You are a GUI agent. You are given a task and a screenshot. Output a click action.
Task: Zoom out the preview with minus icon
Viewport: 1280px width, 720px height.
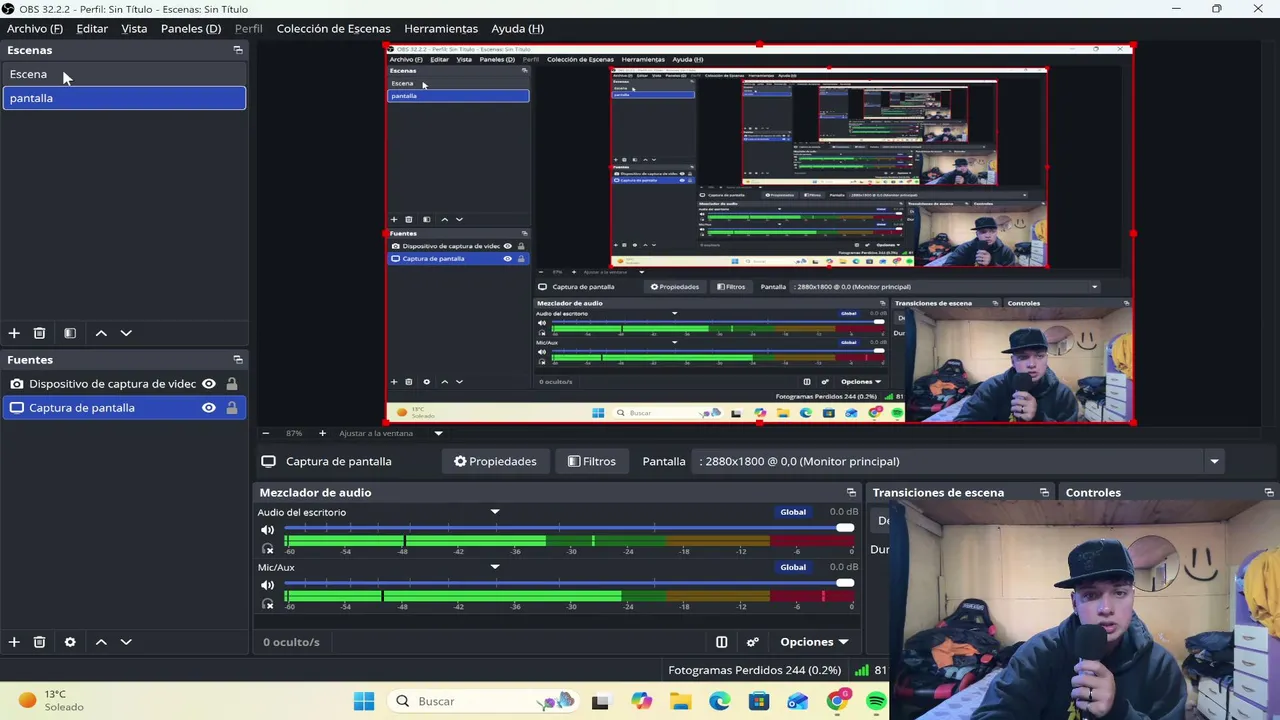pos(266,433)
